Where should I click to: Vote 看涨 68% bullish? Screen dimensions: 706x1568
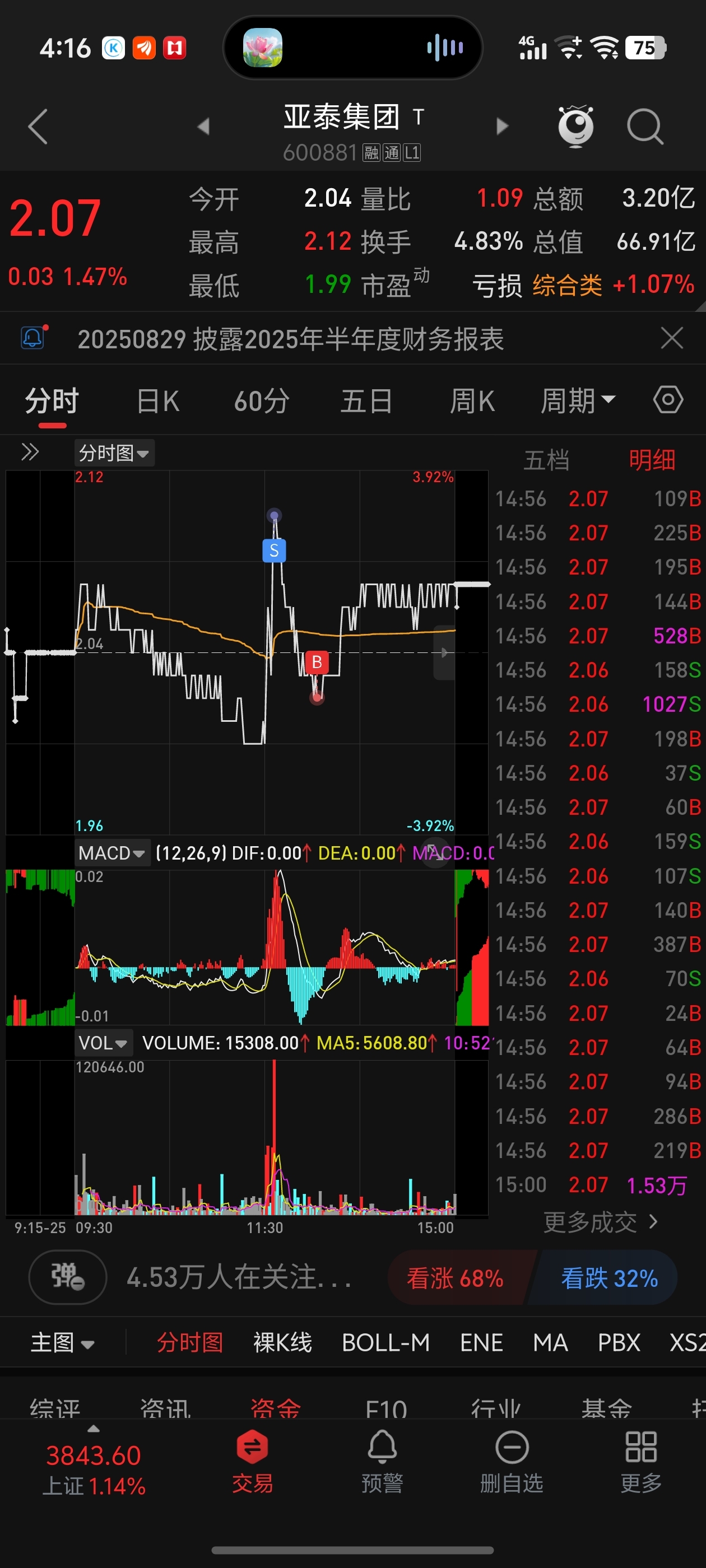tap(461, 1277)
